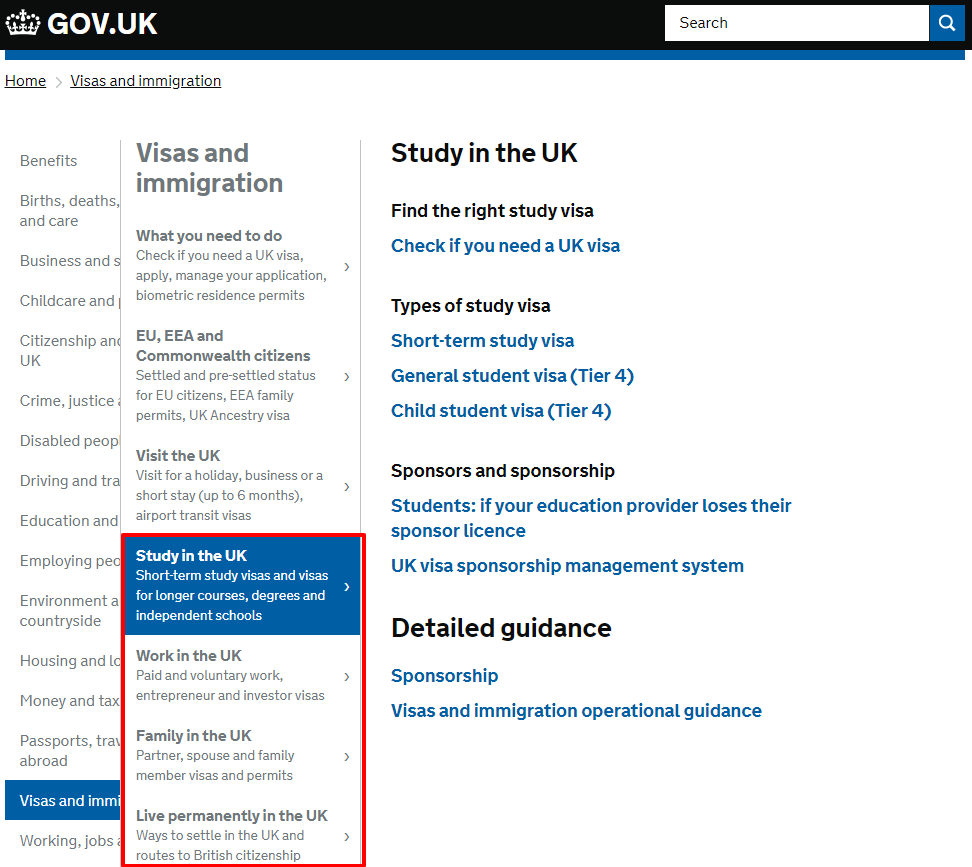Select Employing people sidebar item
This screenshot has height=867, width=972.
click(x=69, y=561)
